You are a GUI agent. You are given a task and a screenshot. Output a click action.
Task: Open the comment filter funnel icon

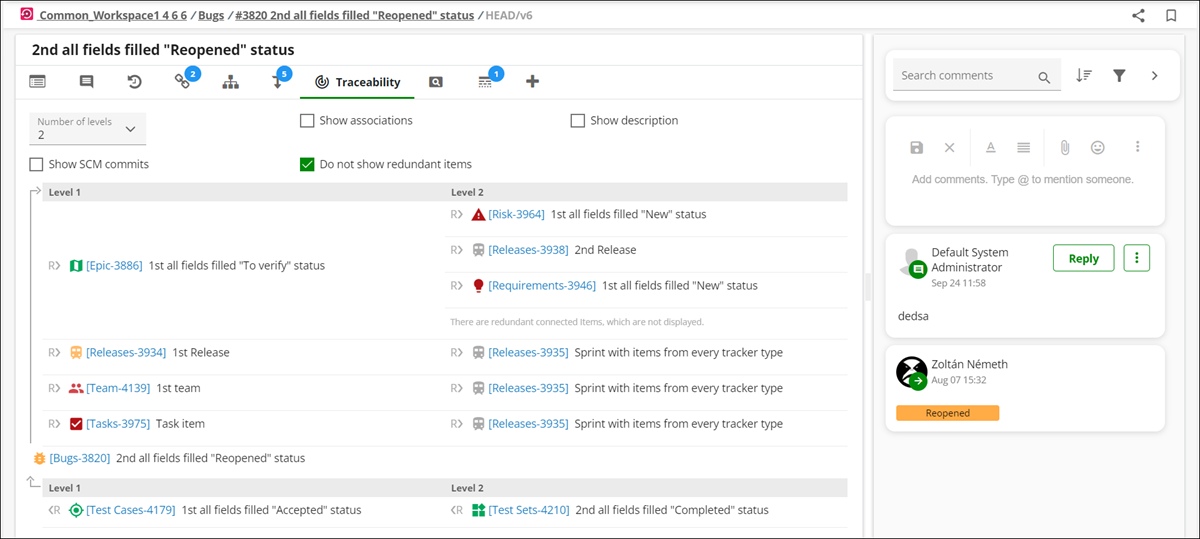1120,75
